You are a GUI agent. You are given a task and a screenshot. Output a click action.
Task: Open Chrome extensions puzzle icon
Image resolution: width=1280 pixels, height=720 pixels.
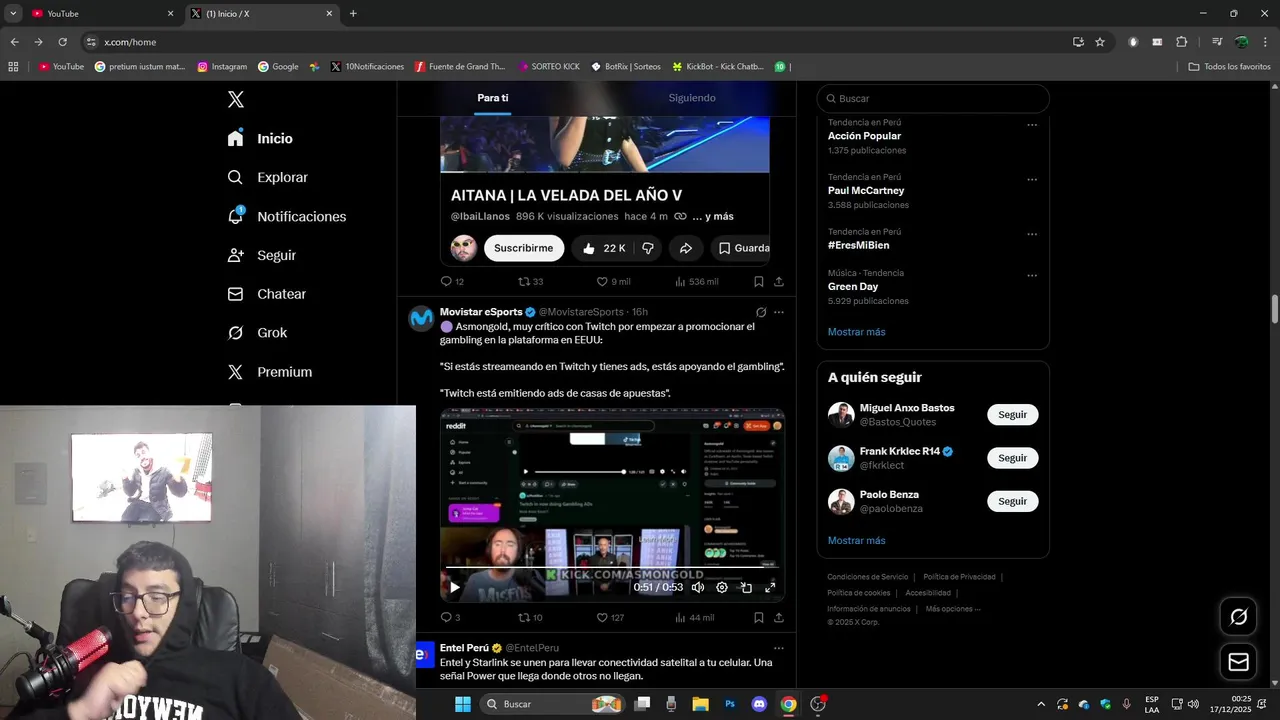click(1182, 42)
